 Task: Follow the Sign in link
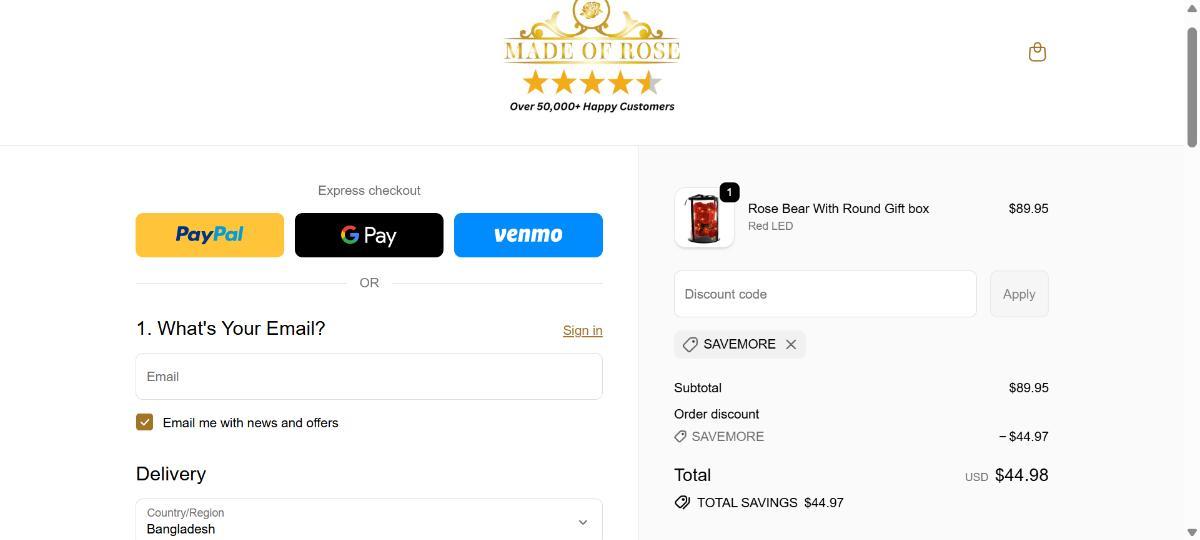tap(582, 330)
